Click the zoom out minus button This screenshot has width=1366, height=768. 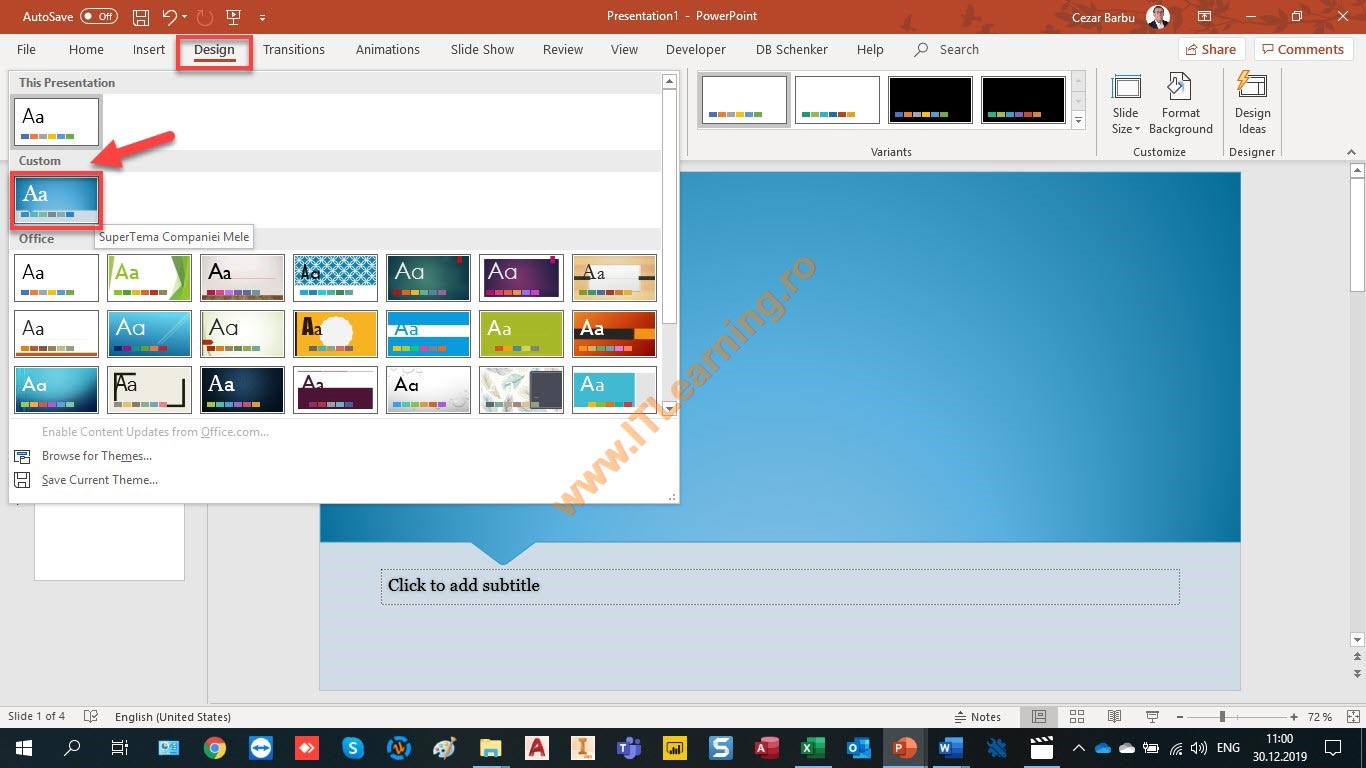1178,717
